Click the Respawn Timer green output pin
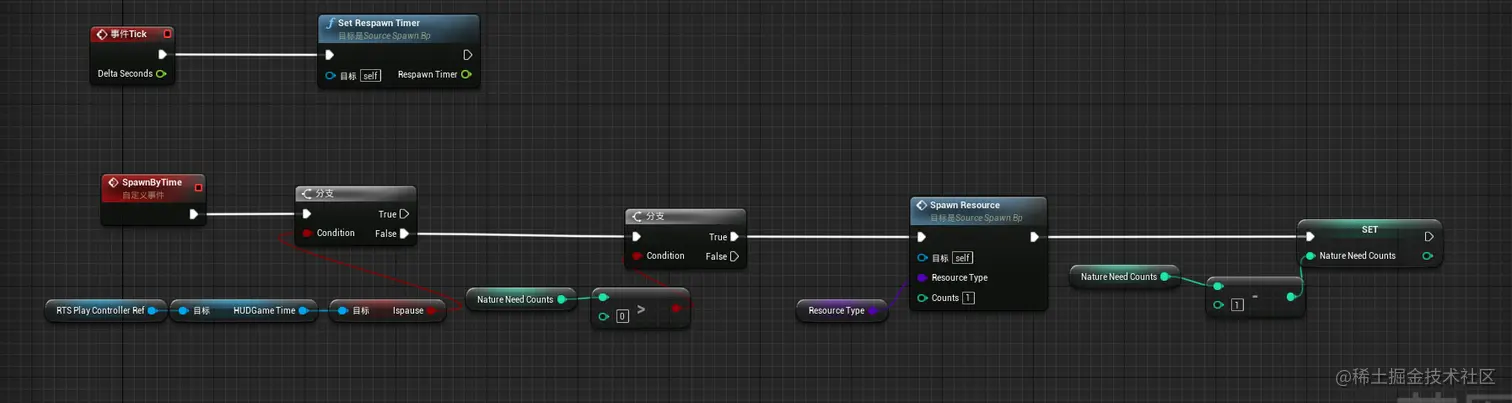Viewport: 1512px width, 403px height. pyautogui.click(x=466, y=75)
